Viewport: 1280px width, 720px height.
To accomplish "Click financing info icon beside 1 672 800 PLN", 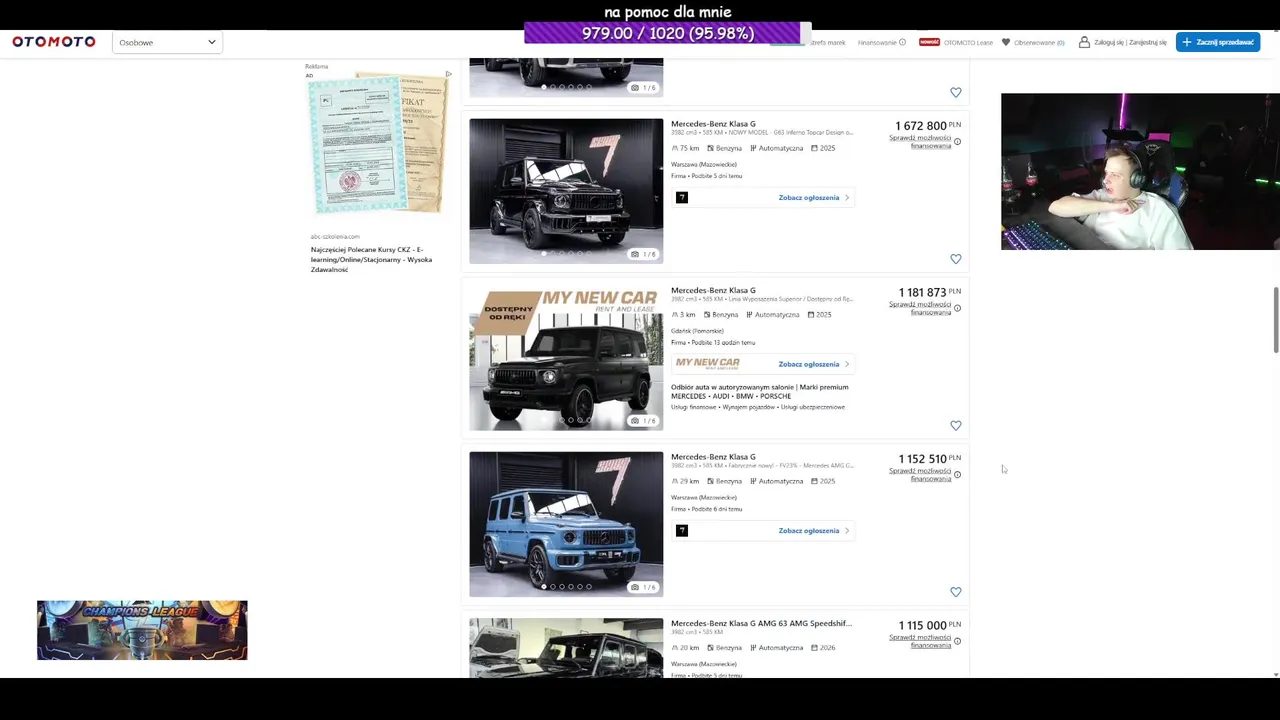I will [957, 142].
